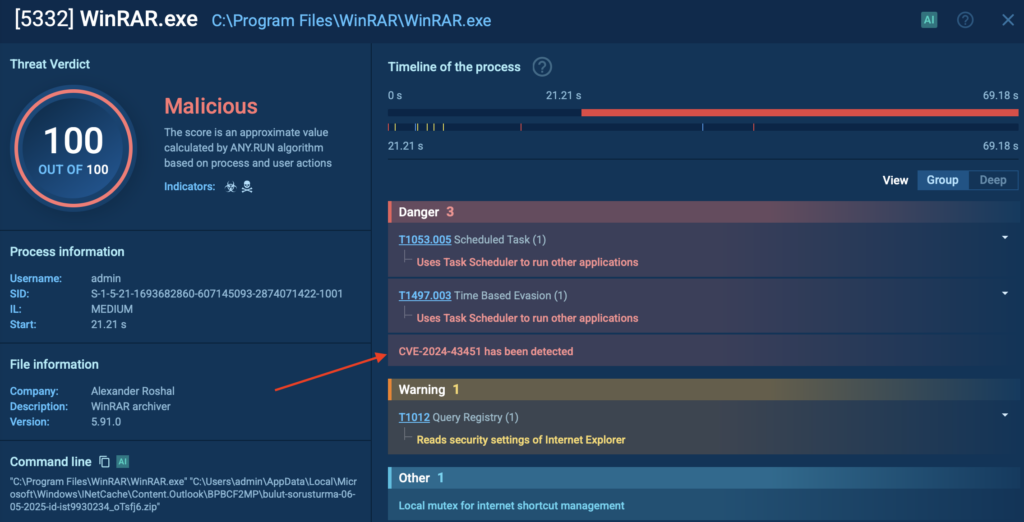Select the SID value text

(x=217, y=294)
